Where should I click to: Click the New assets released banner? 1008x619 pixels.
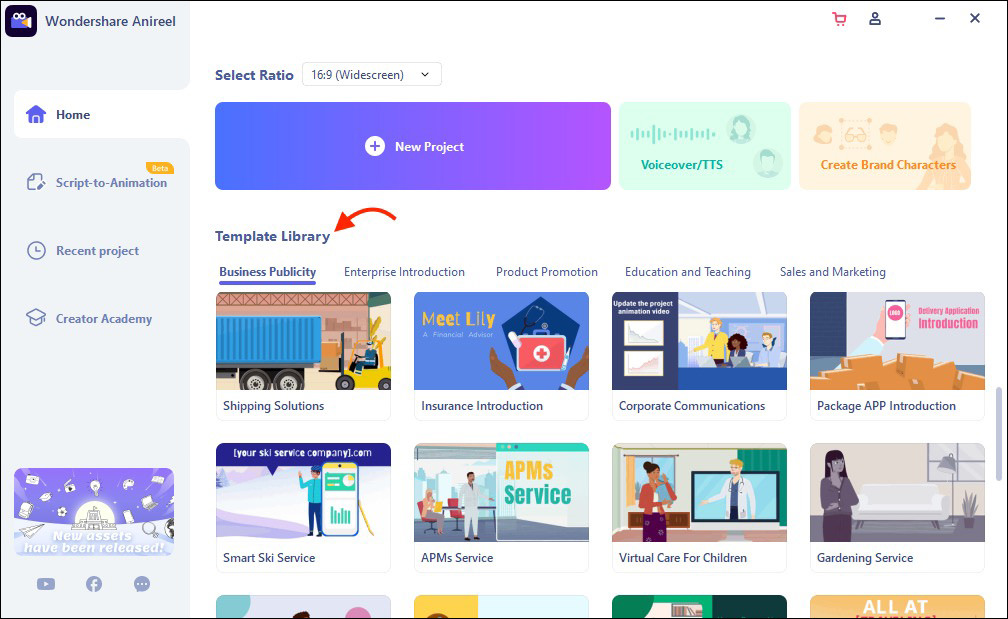pyautogui.click(x=94, y=512)
